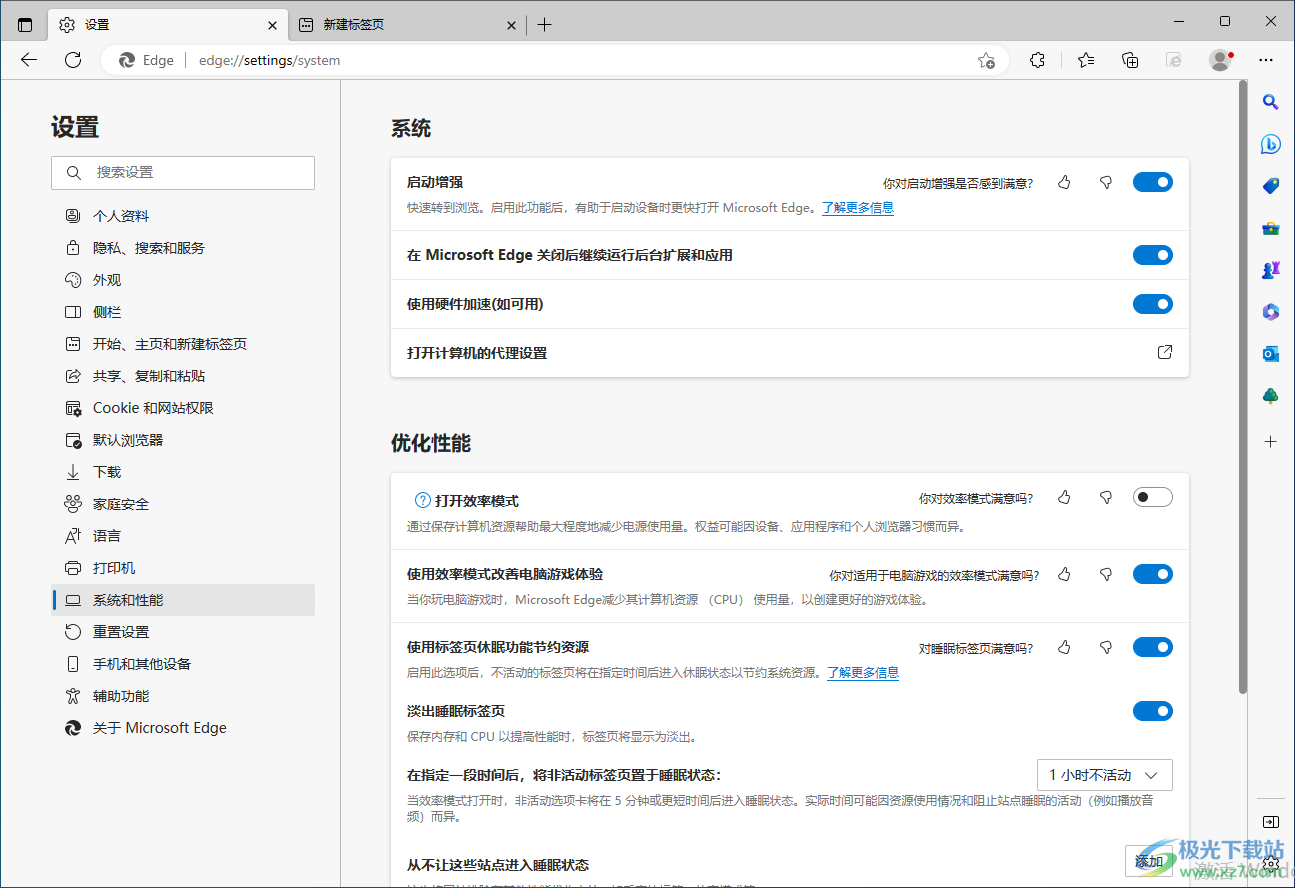Thumbs up for 使用标签页休眠功能

(1064, 647)
